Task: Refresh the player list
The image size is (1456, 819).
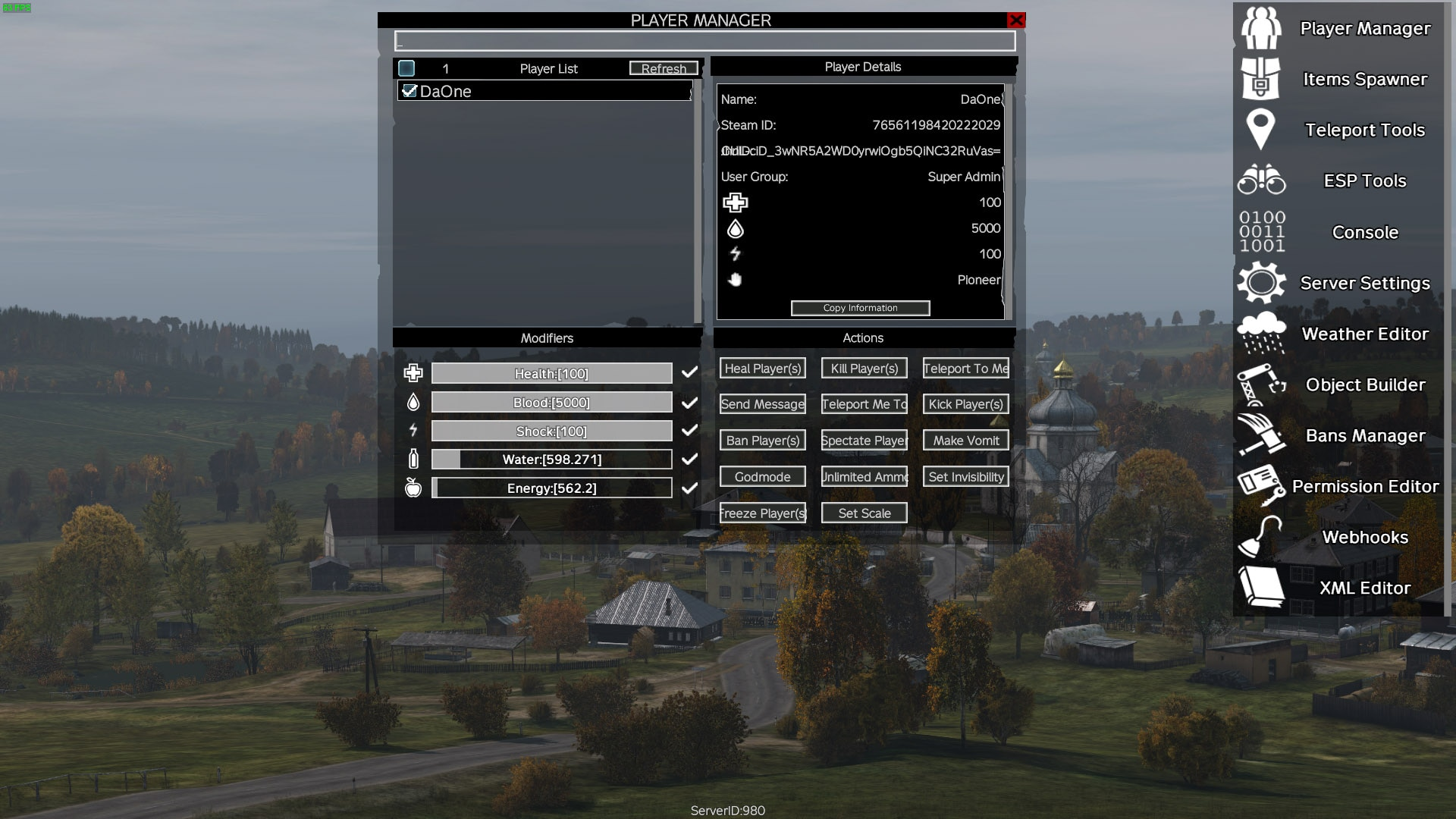Action: pos(664,68)
